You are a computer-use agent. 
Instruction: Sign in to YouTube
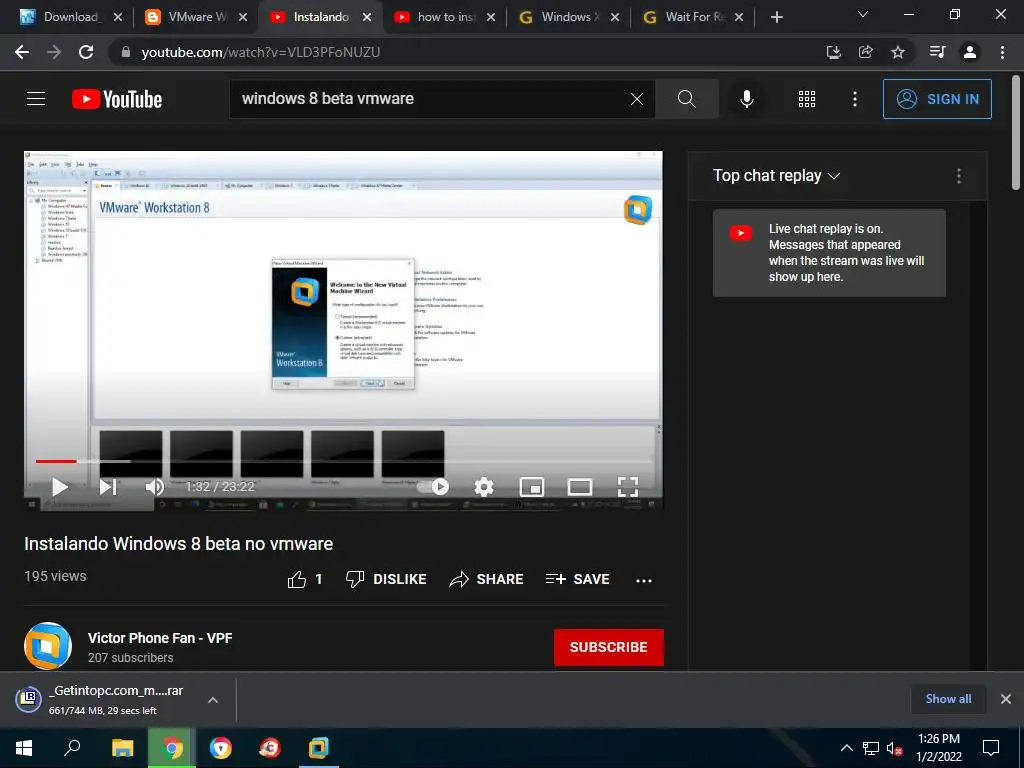[937, 99]
